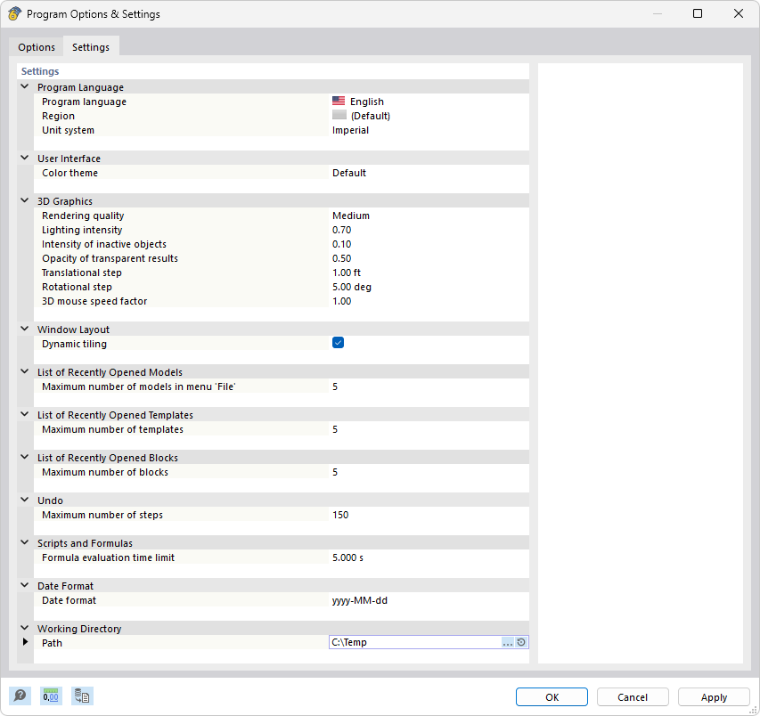Screen dimensions: 760x716
Task: Select the Unit system row label
Action: pyautogui.click(x=68, y=130)
